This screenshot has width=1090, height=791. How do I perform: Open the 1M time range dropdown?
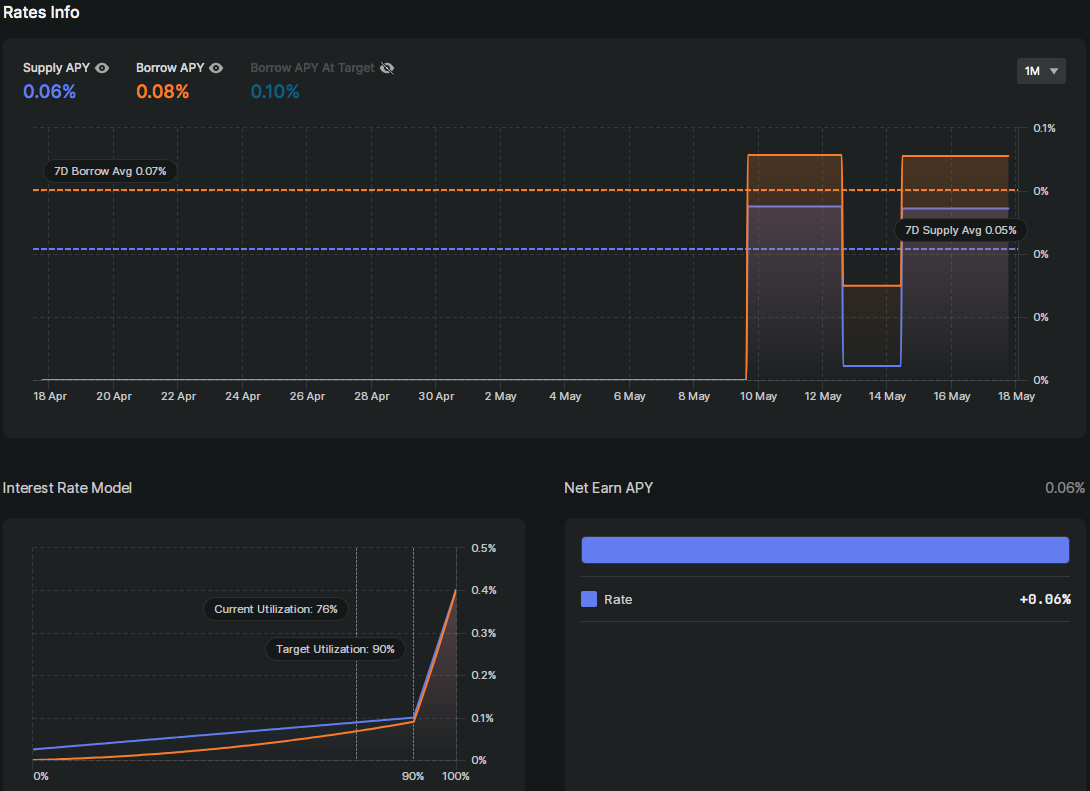click(x=1041, y=71)
